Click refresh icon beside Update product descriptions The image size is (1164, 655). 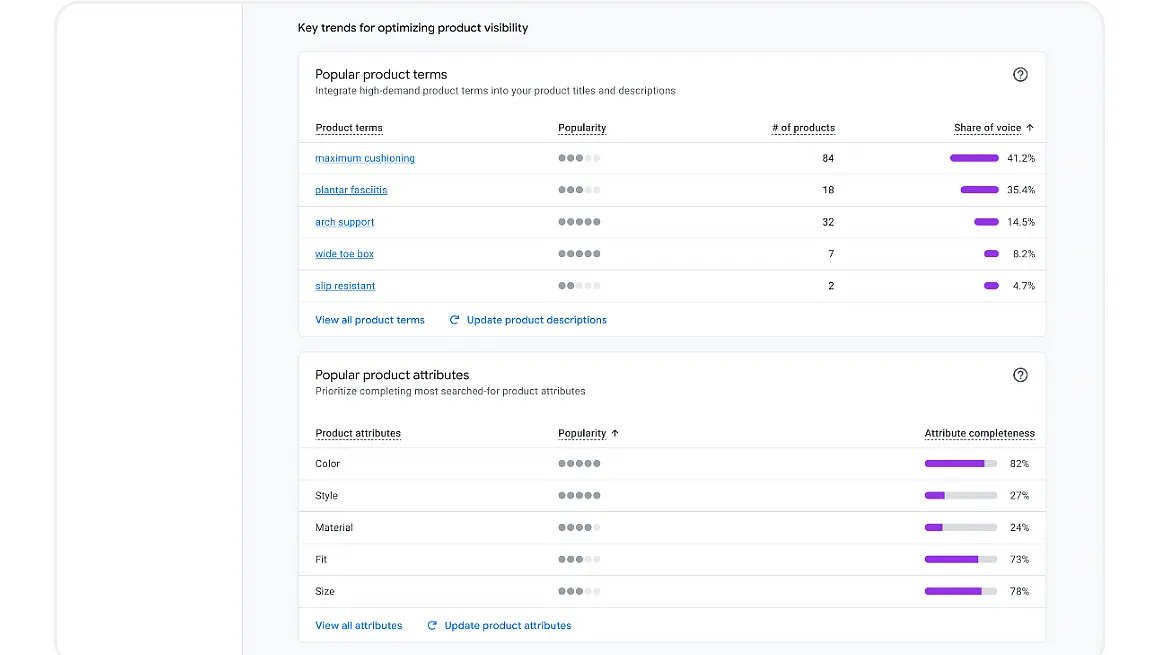(x=454, y=320)
